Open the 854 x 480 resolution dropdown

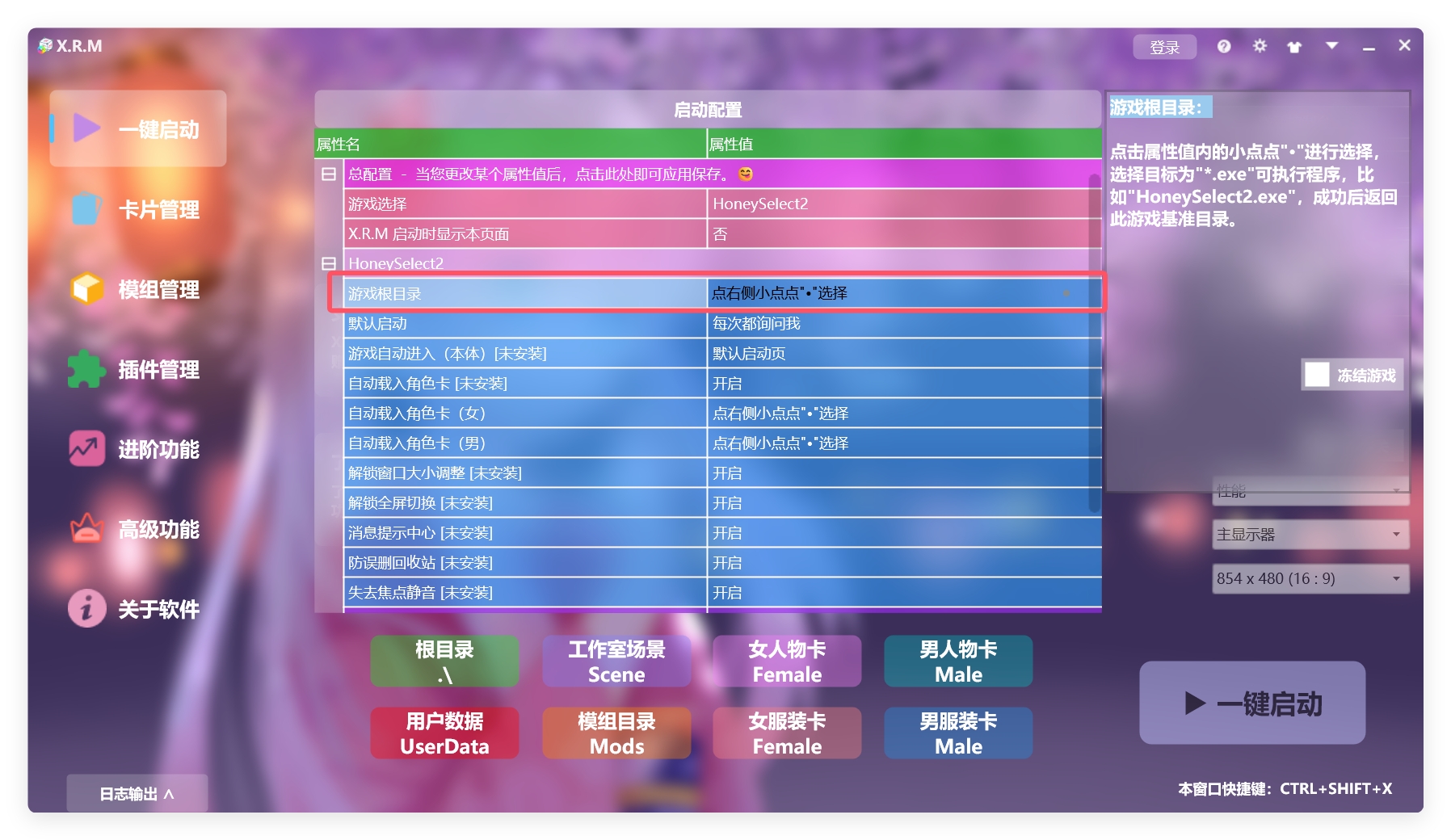1310,578
